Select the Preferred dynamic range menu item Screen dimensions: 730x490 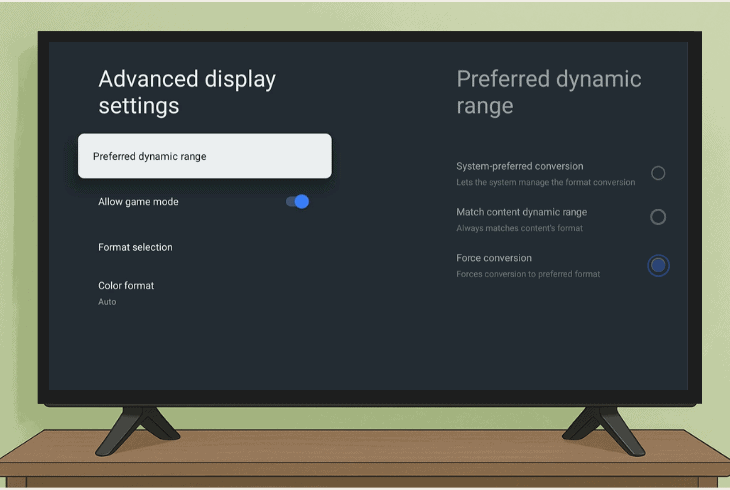[x=205, y=156]
